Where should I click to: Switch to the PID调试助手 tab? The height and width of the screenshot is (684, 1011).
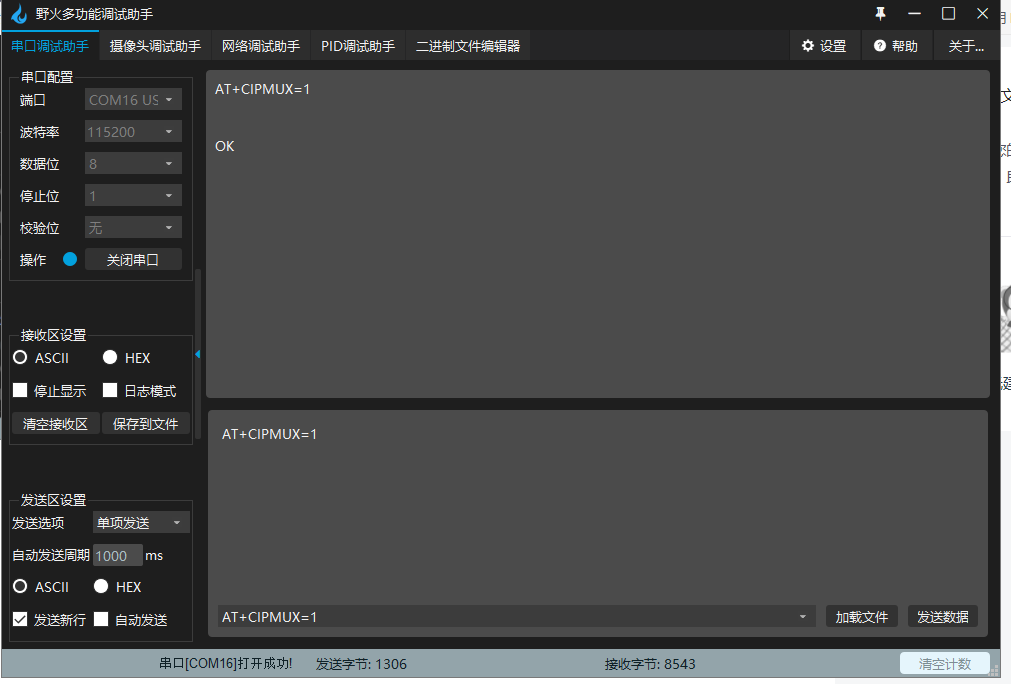tap(358, 46)
